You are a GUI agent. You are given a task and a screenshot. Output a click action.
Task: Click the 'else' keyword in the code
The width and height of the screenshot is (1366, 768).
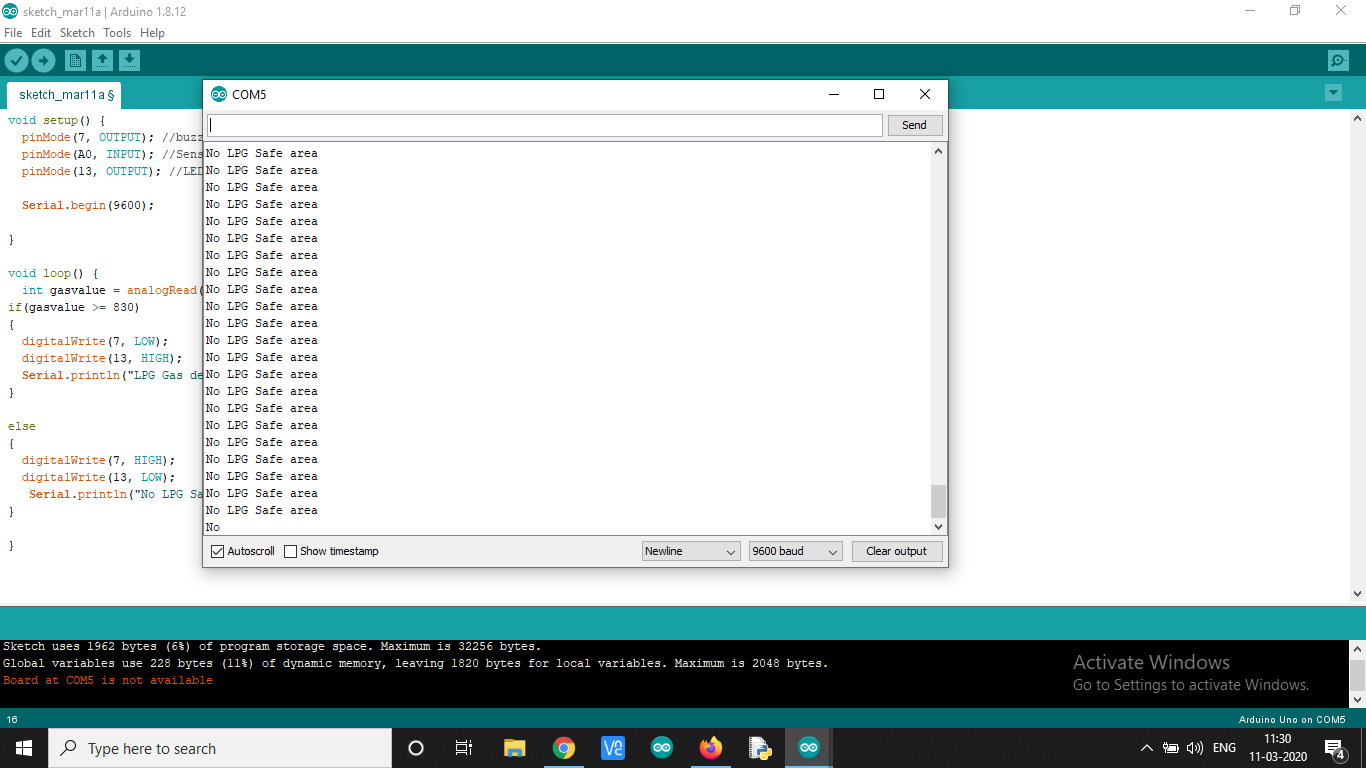pos(22,426)
